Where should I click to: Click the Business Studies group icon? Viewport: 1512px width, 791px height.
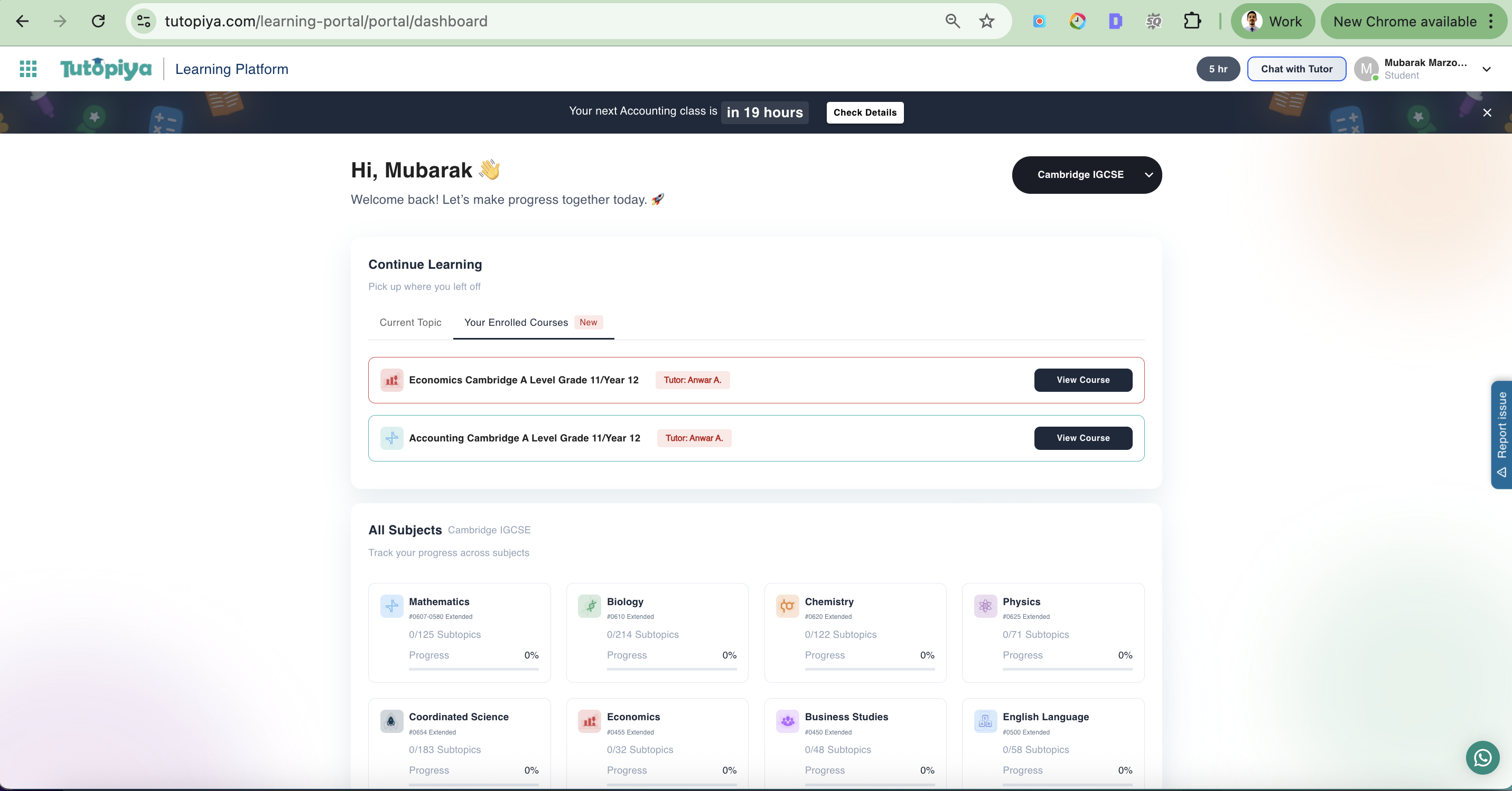click(x=787, y=721)
